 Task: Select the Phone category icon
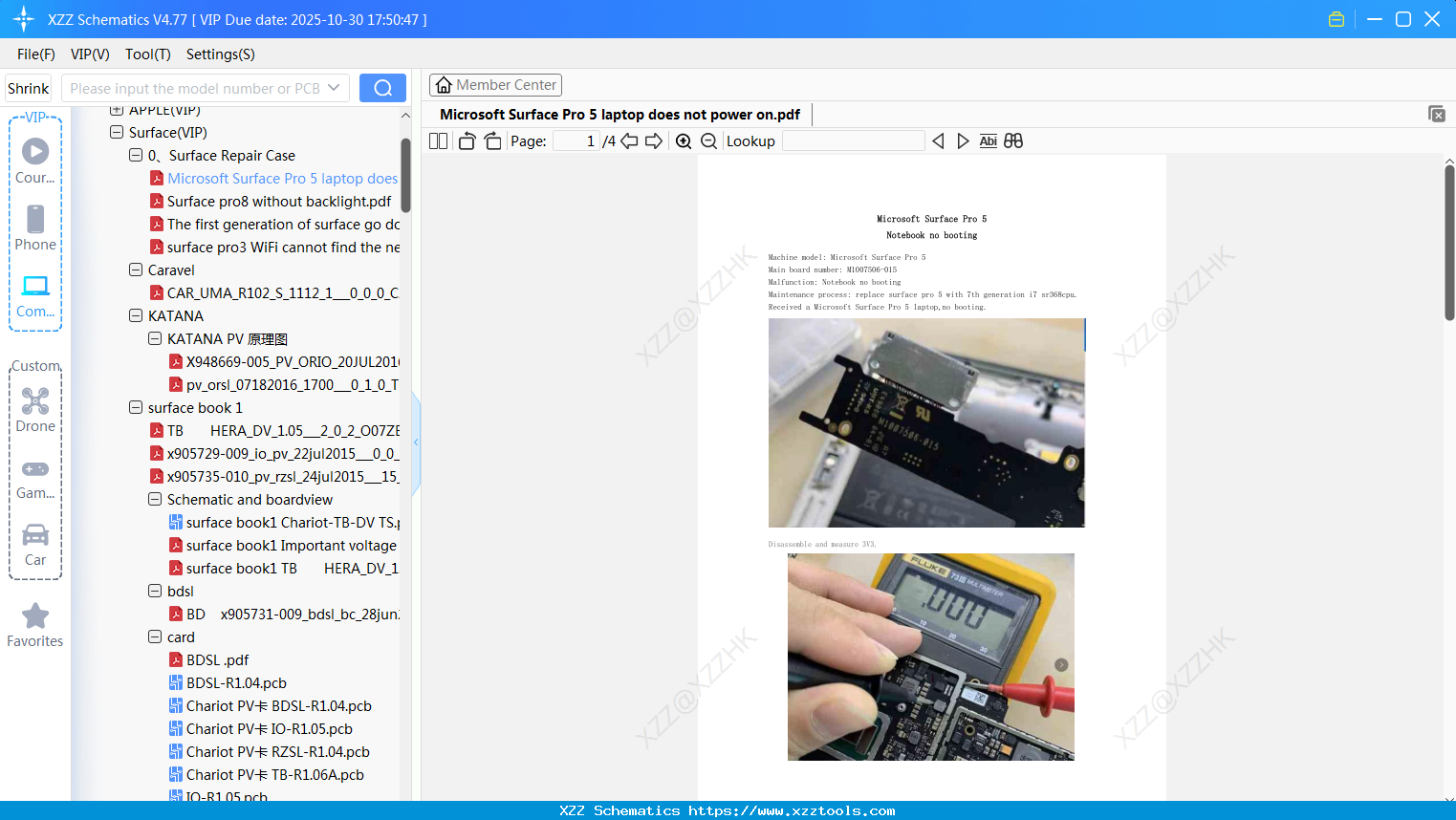35,227
